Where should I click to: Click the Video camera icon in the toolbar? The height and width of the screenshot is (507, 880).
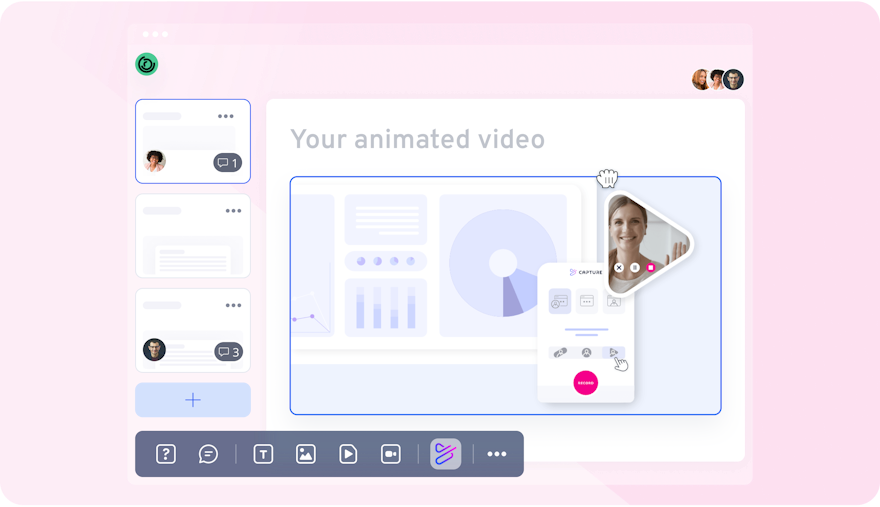tap(391, 454)
